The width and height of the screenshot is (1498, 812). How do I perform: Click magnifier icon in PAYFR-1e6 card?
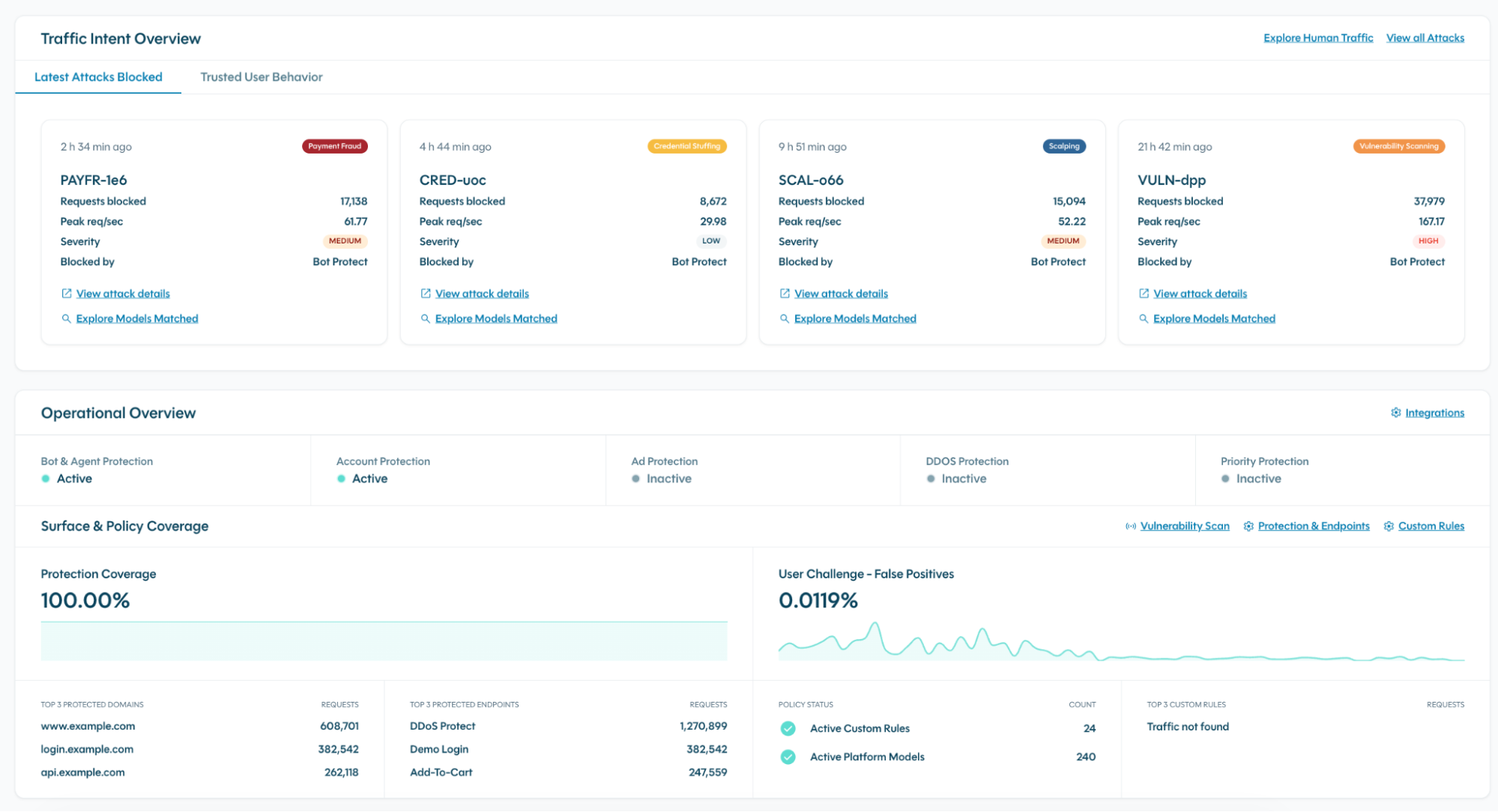(66, 318)
